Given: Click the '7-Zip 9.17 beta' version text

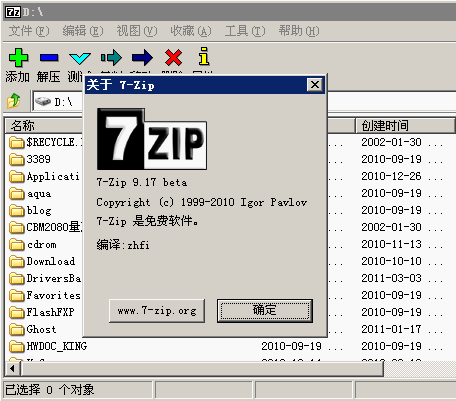Looking at the screenshot, I should point(142,183).
